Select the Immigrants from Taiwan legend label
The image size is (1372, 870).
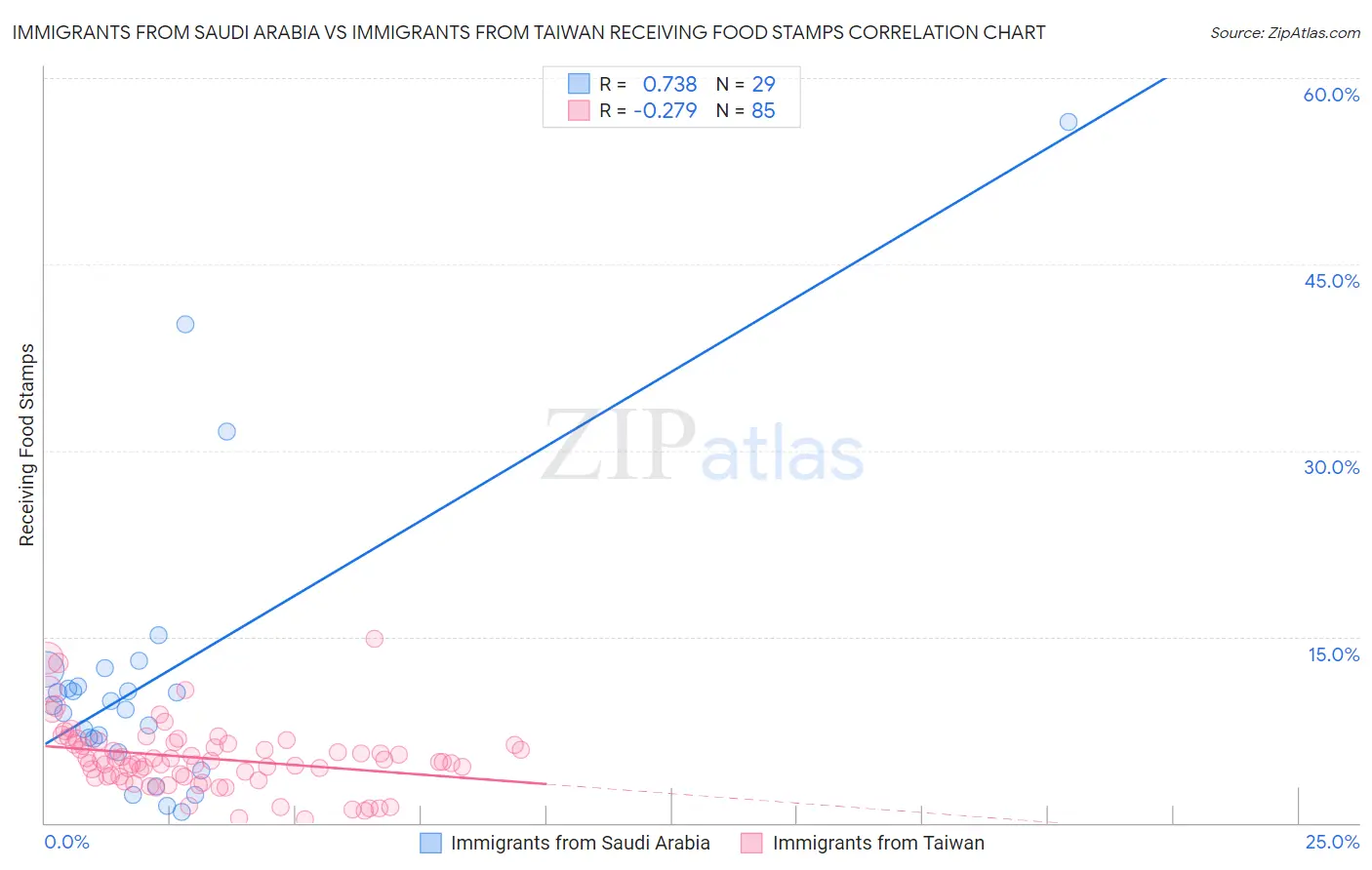pyautogui.click(x=878, y=843)
